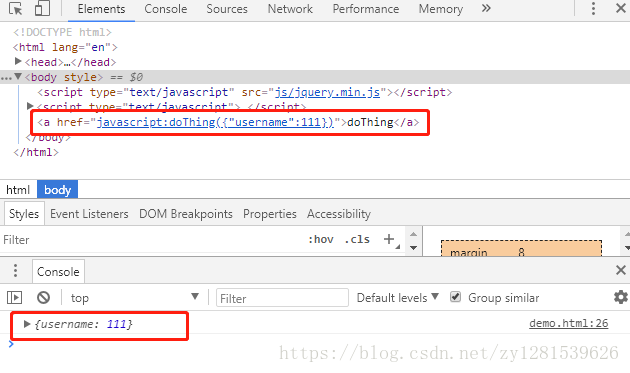The width and height of the screenshot is (630, 373).
Task: Focus the Styles Filter input
Action: pos(153,240)
